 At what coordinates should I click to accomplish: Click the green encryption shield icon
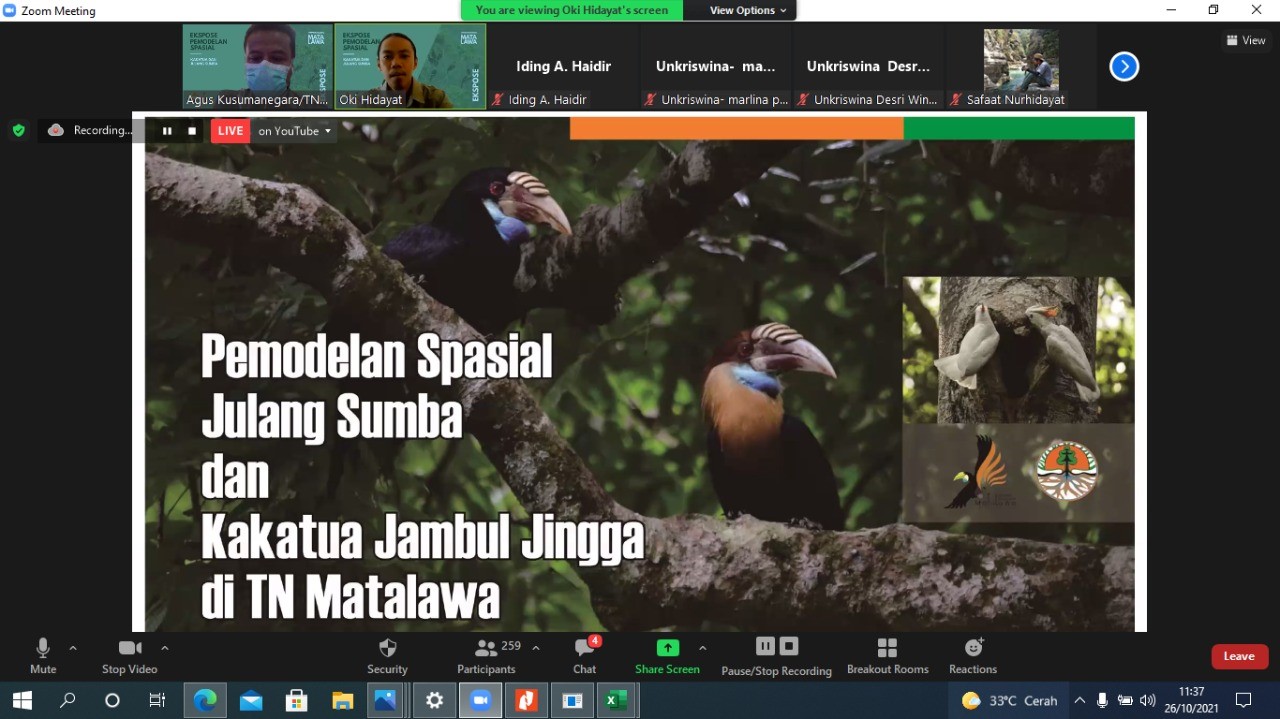[x=18, y=130]
